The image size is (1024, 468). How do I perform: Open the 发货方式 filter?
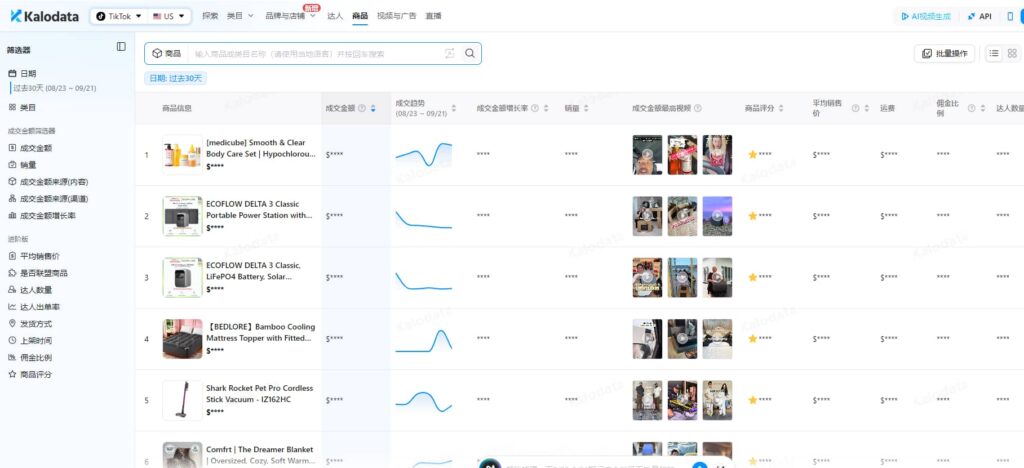(30, 324)
